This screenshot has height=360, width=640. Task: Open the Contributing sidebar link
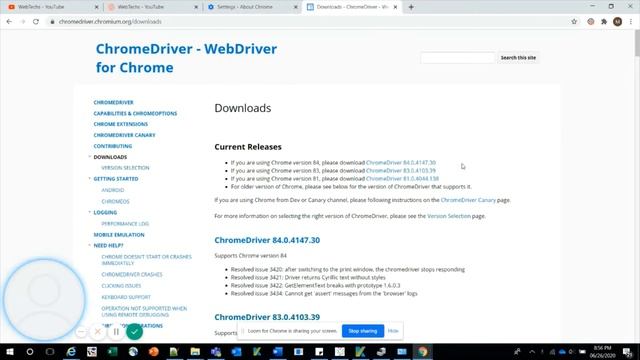pos(113,146)
